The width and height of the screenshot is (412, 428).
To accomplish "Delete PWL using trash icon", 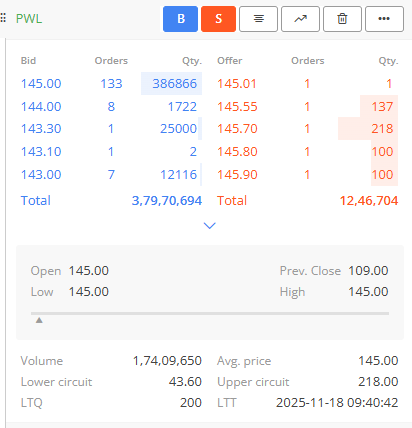I will 342,19.
